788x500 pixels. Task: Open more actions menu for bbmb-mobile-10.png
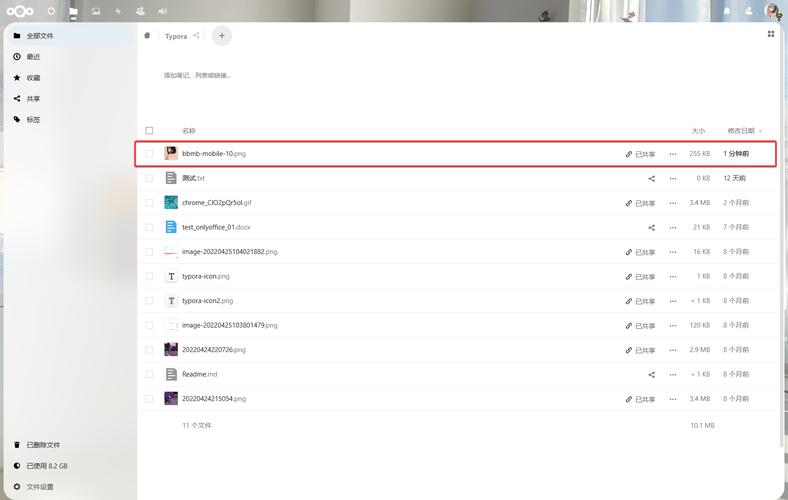[x=673, y=154]
